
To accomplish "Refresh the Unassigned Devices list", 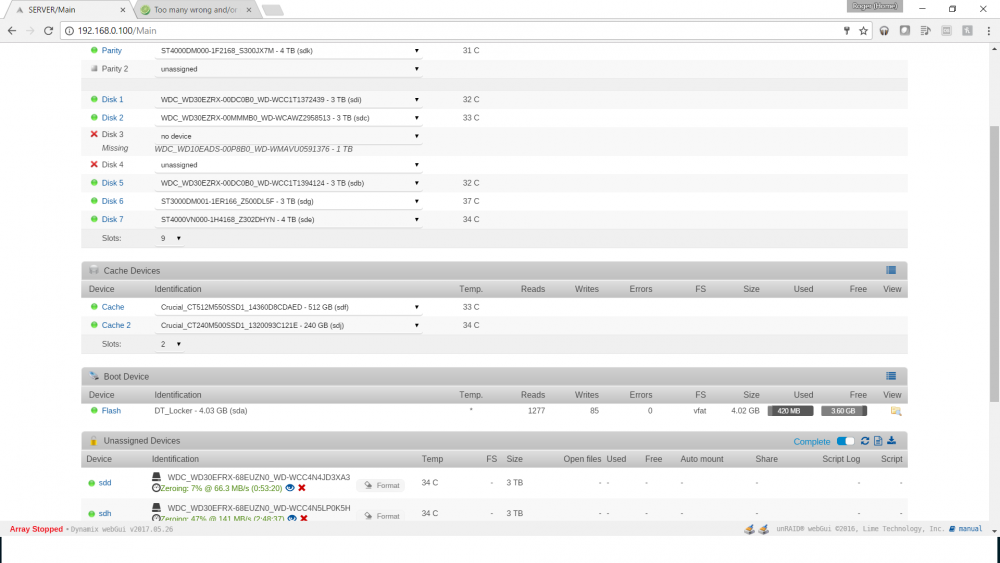I will [865, 441].
